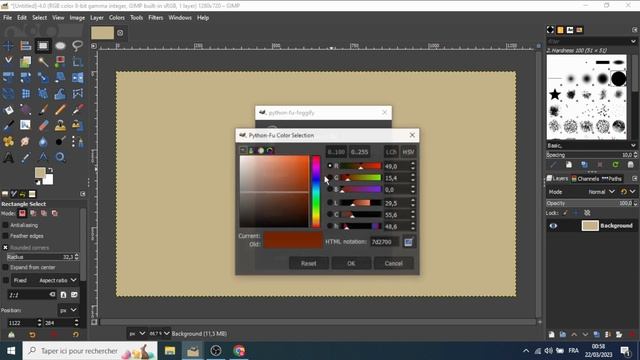Open the Colors menu
The width and height of the screenshot is (640, 360).
(x=117, y=18)
